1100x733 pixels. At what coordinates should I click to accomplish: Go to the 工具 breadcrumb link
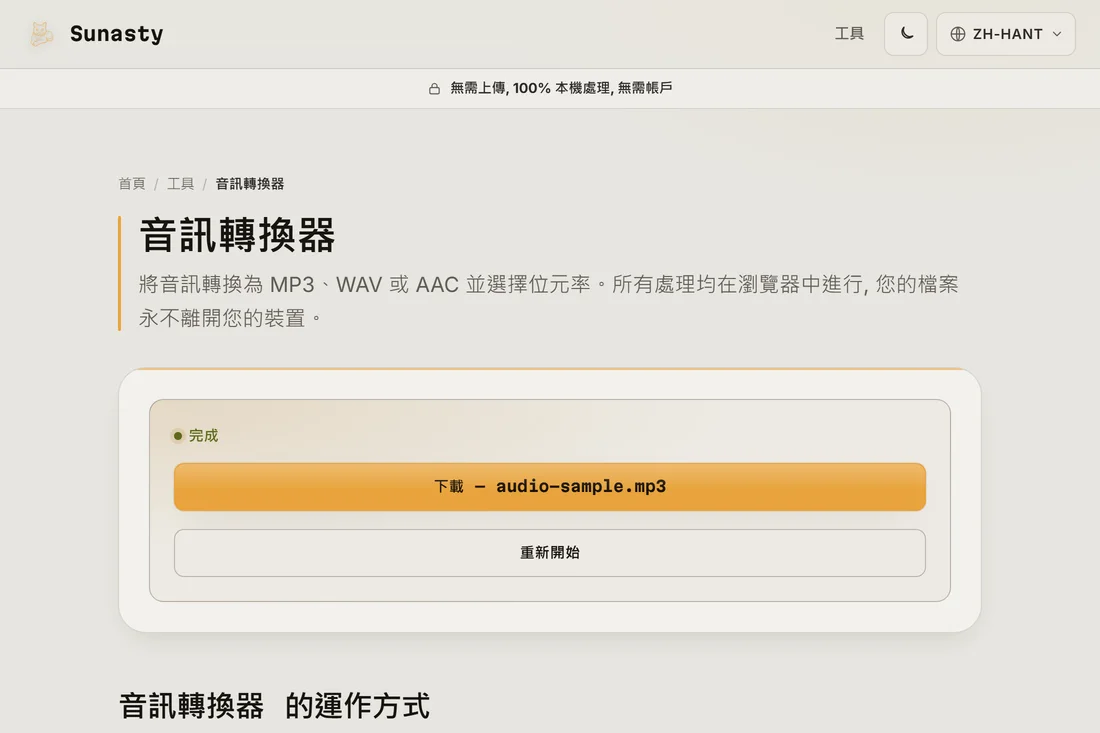180,184
